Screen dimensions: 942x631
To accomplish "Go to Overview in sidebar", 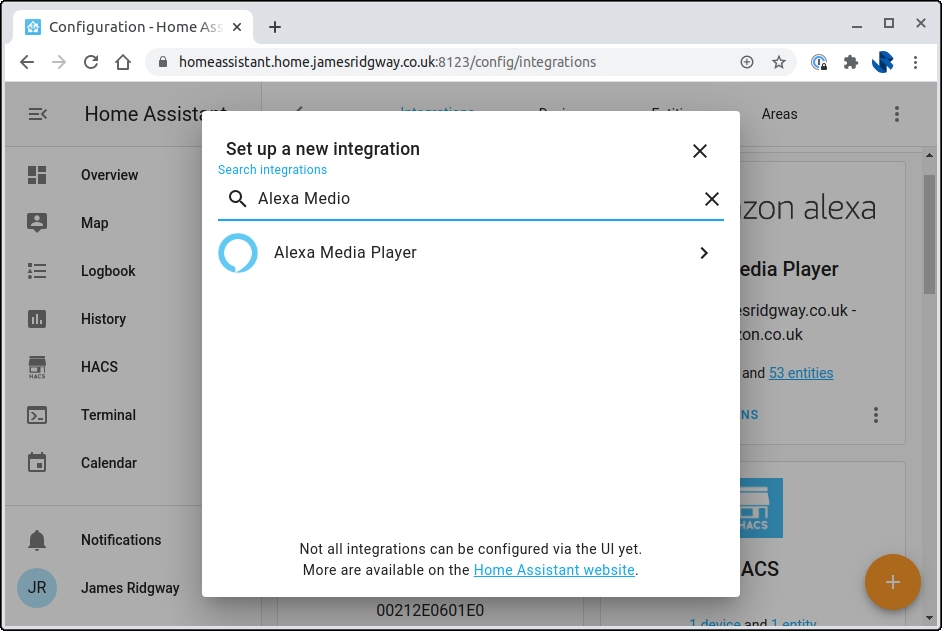I will [x=109, y=175].
